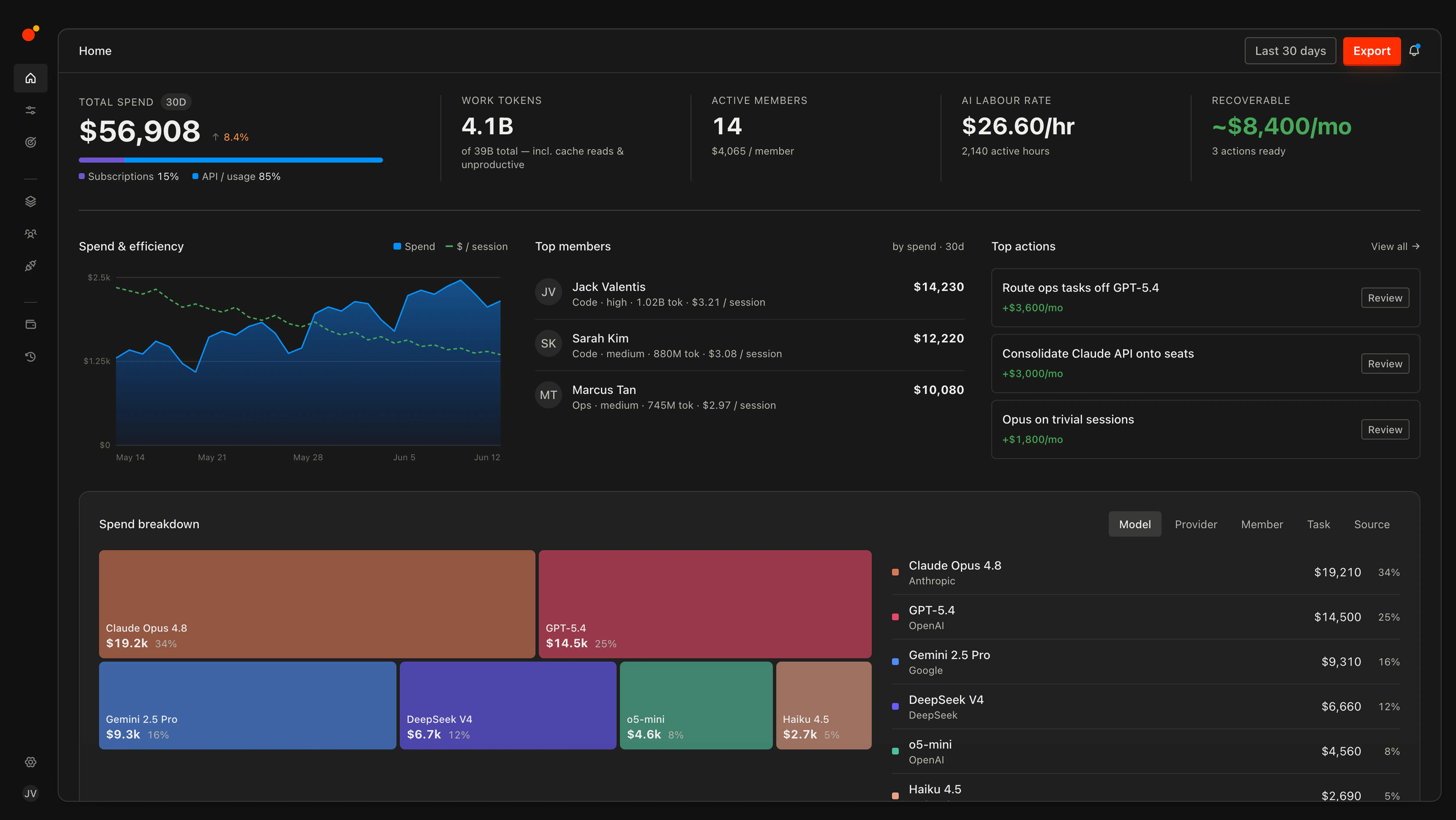Open the stacked layers icon in sidebar
1456x820 pixels.
click(30, 202)
